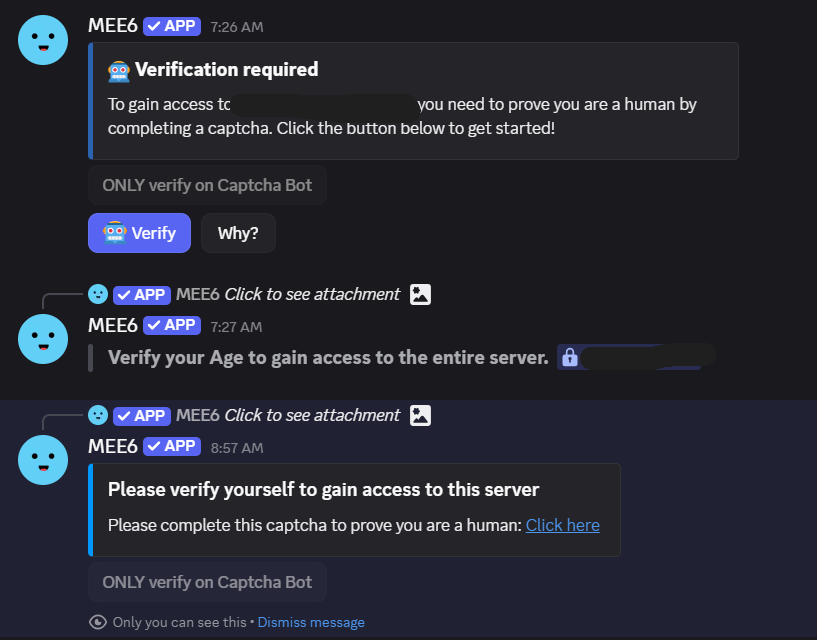Click the APP badge in the reply preview line
The image size is (817, 640).
(142, 294)
